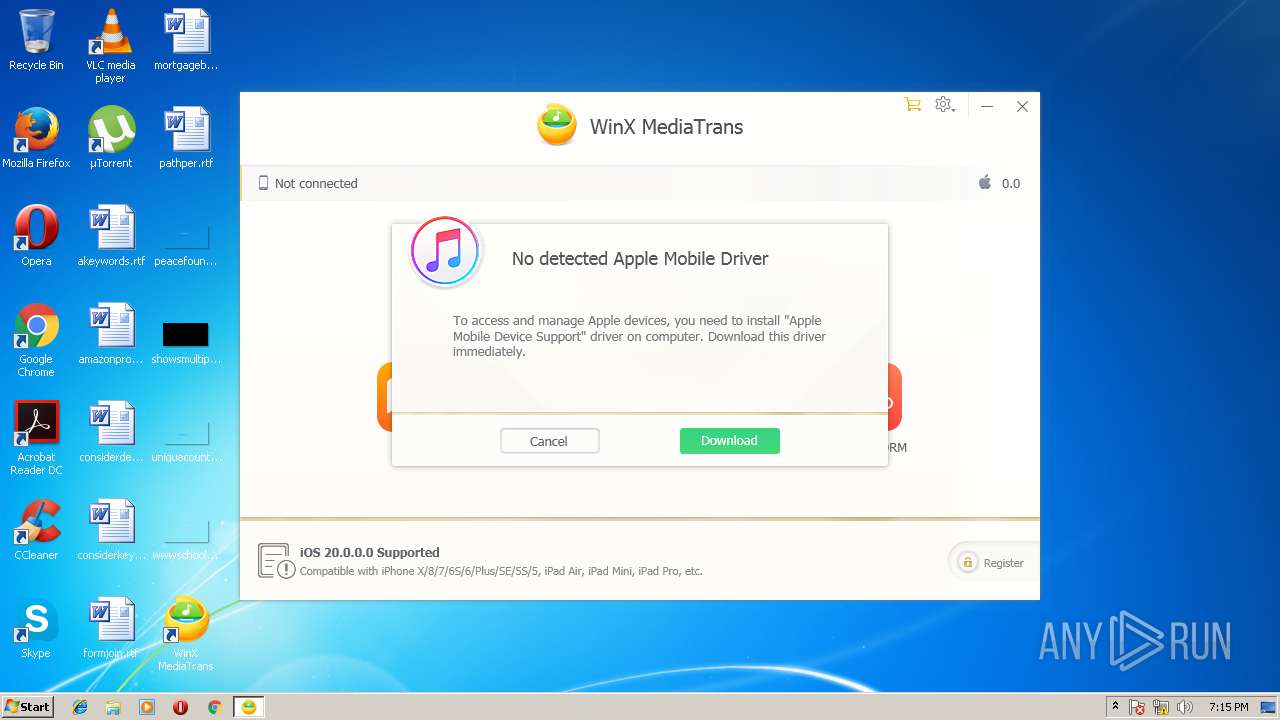Open the Recycle Bin desktop icon

pos(36,41)
